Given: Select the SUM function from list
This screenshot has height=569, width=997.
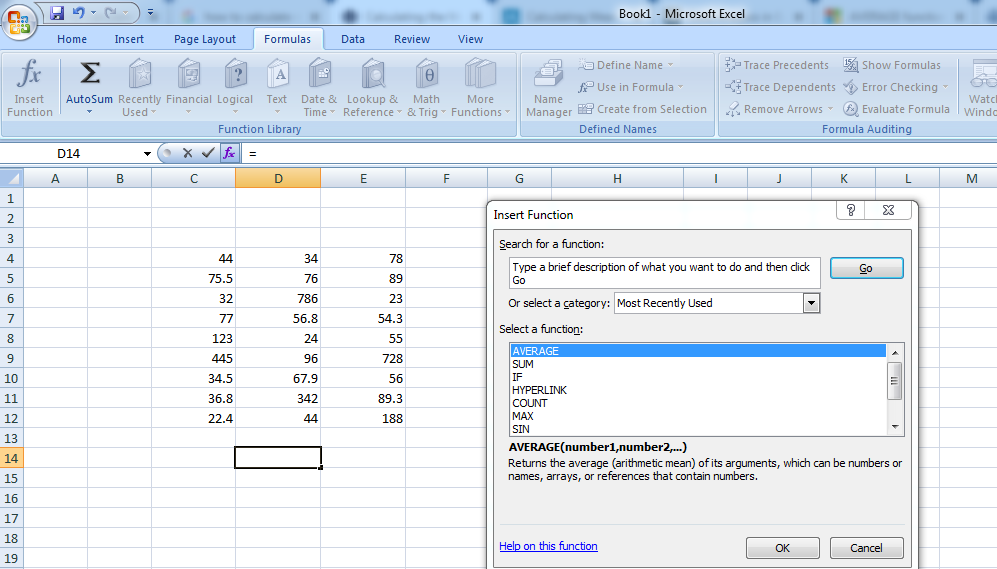Looking at the screenshot, I should pos(523,364).
